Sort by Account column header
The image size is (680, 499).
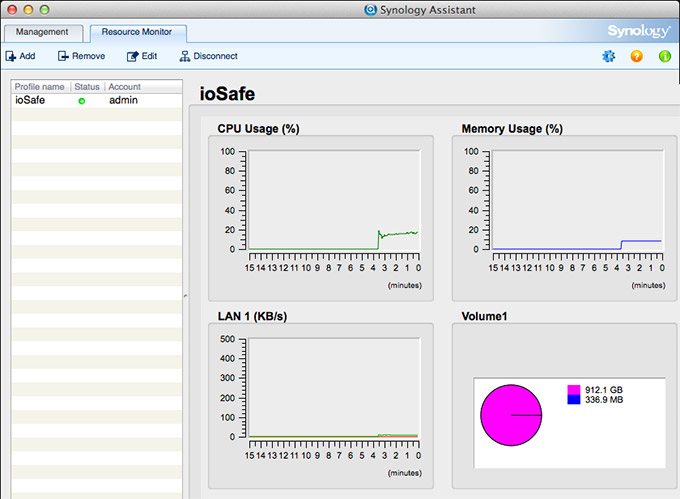[124, 87]
